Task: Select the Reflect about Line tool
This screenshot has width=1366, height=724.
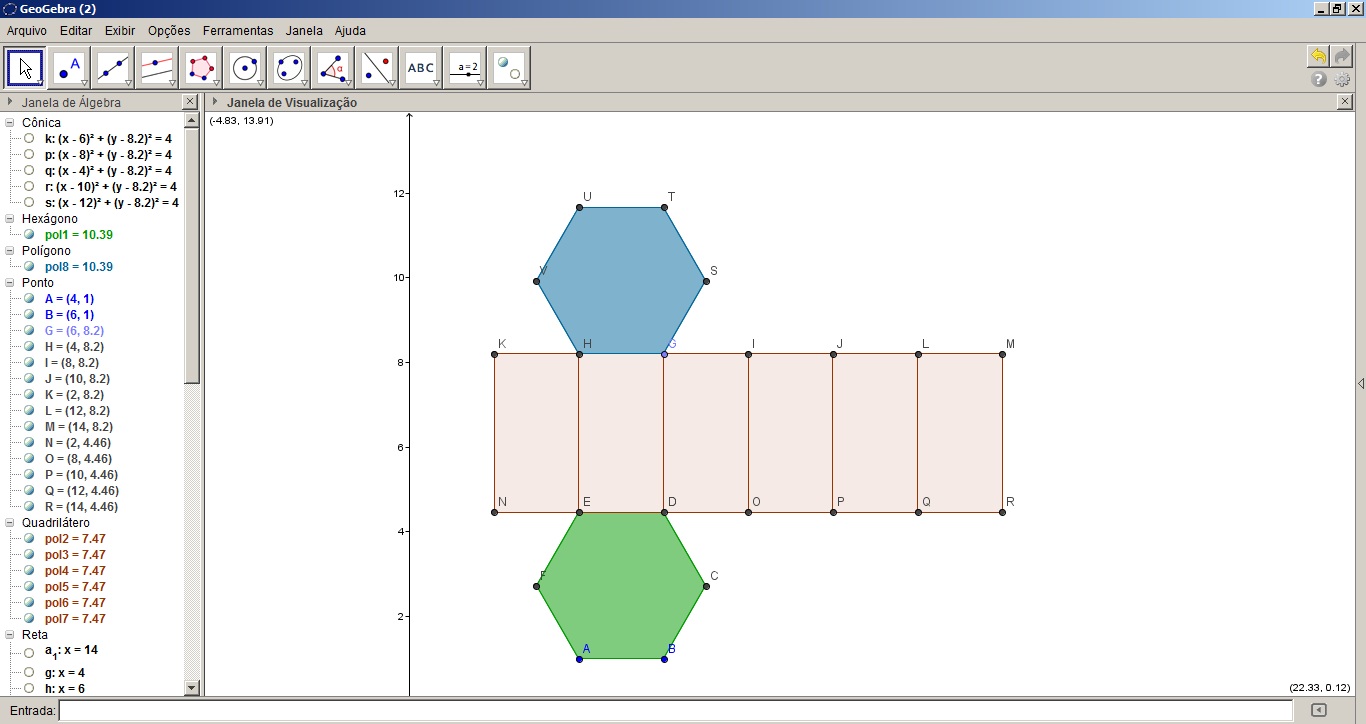Action: [378, 68]
